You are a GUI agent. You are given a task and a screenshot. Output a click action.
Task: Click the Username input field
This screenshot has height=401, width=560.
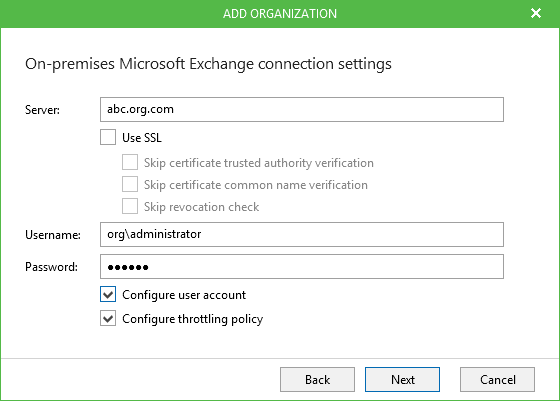click(x=302, y=235)
